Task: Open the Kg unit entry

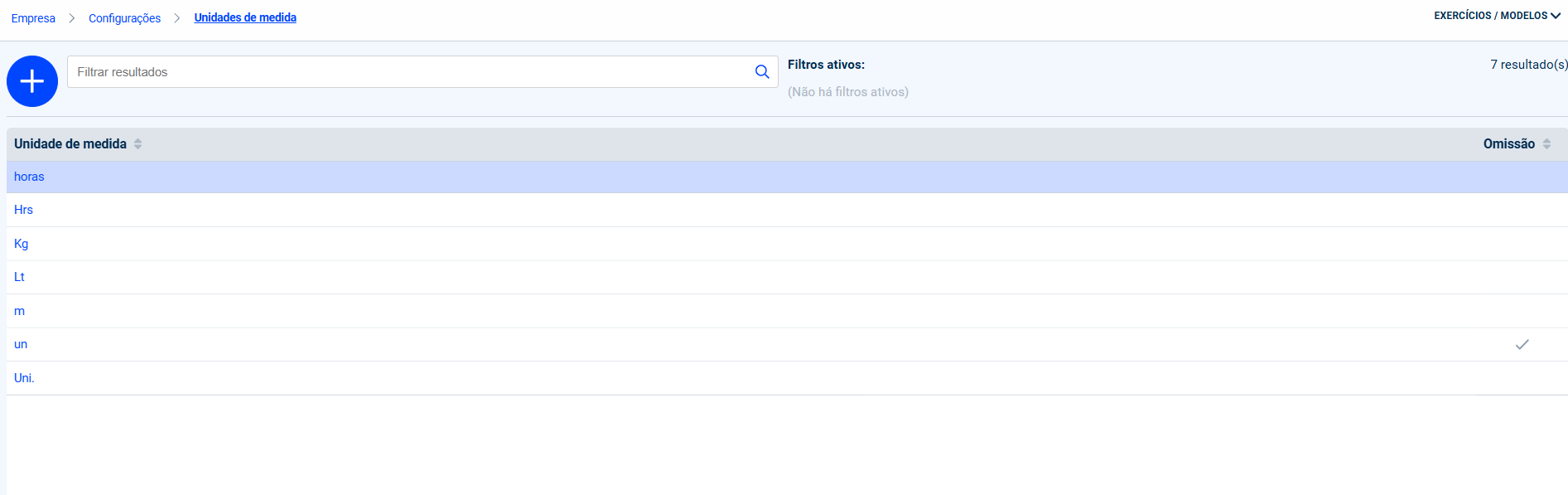Action: click(21, 244)
